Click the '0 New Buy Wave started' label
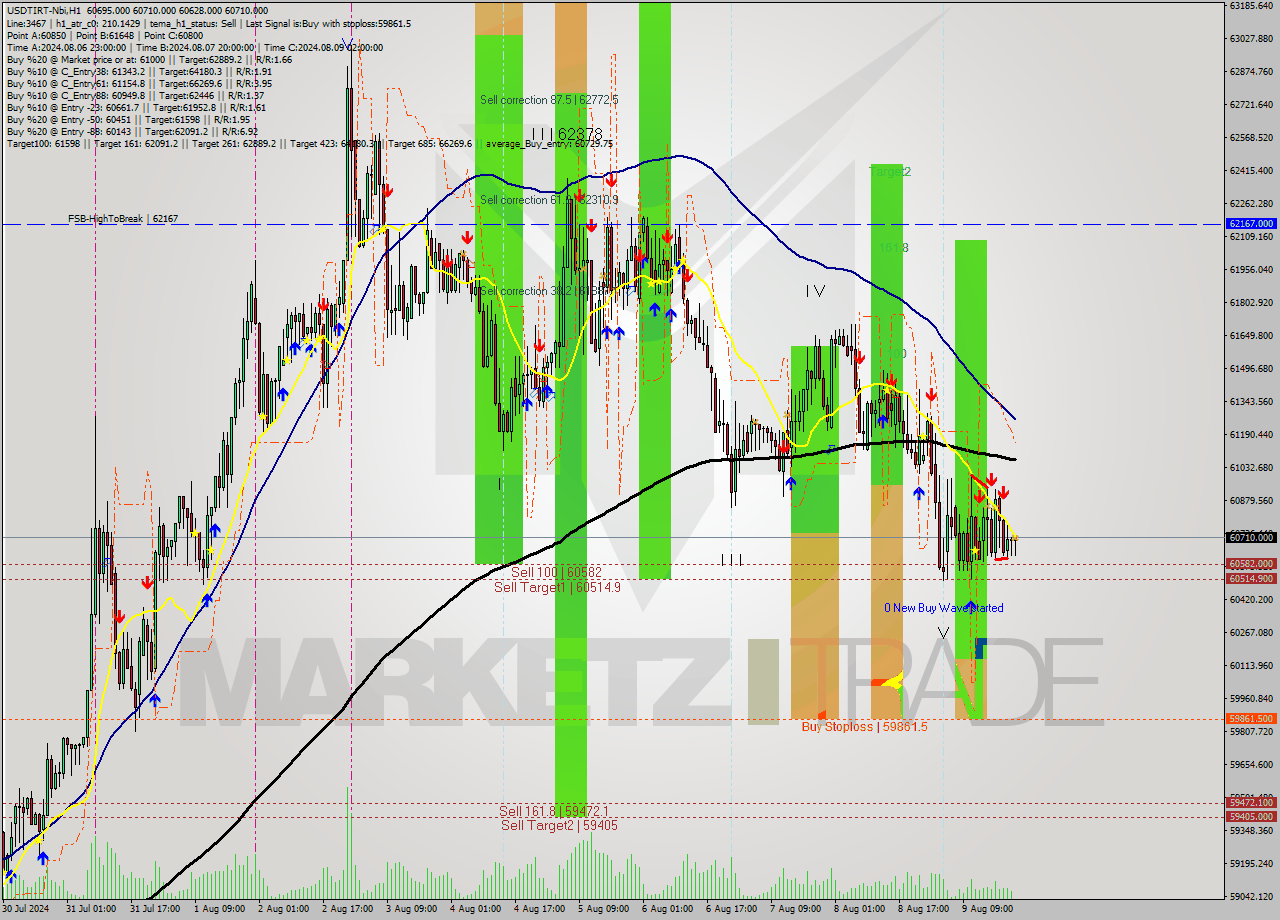This screenshot has width=1280, height=920. 943,608
